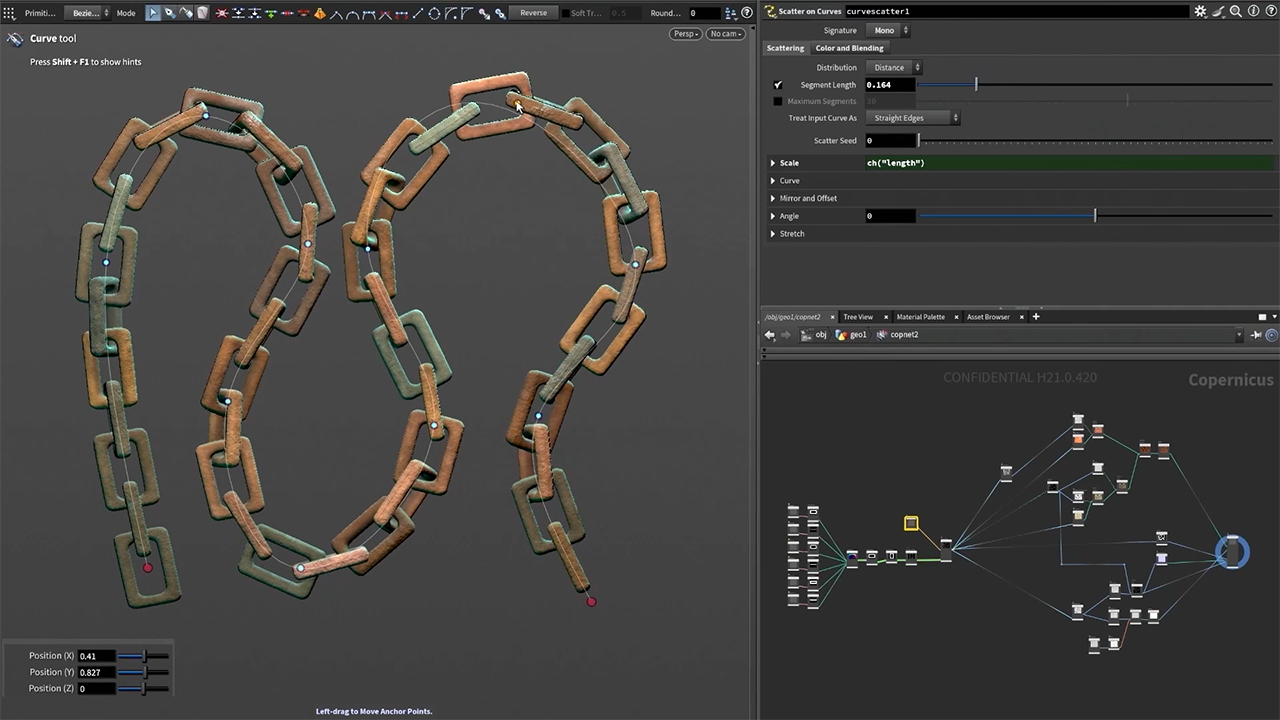Click the magnifier search icon in parameters

click(x=1236, y=11)
